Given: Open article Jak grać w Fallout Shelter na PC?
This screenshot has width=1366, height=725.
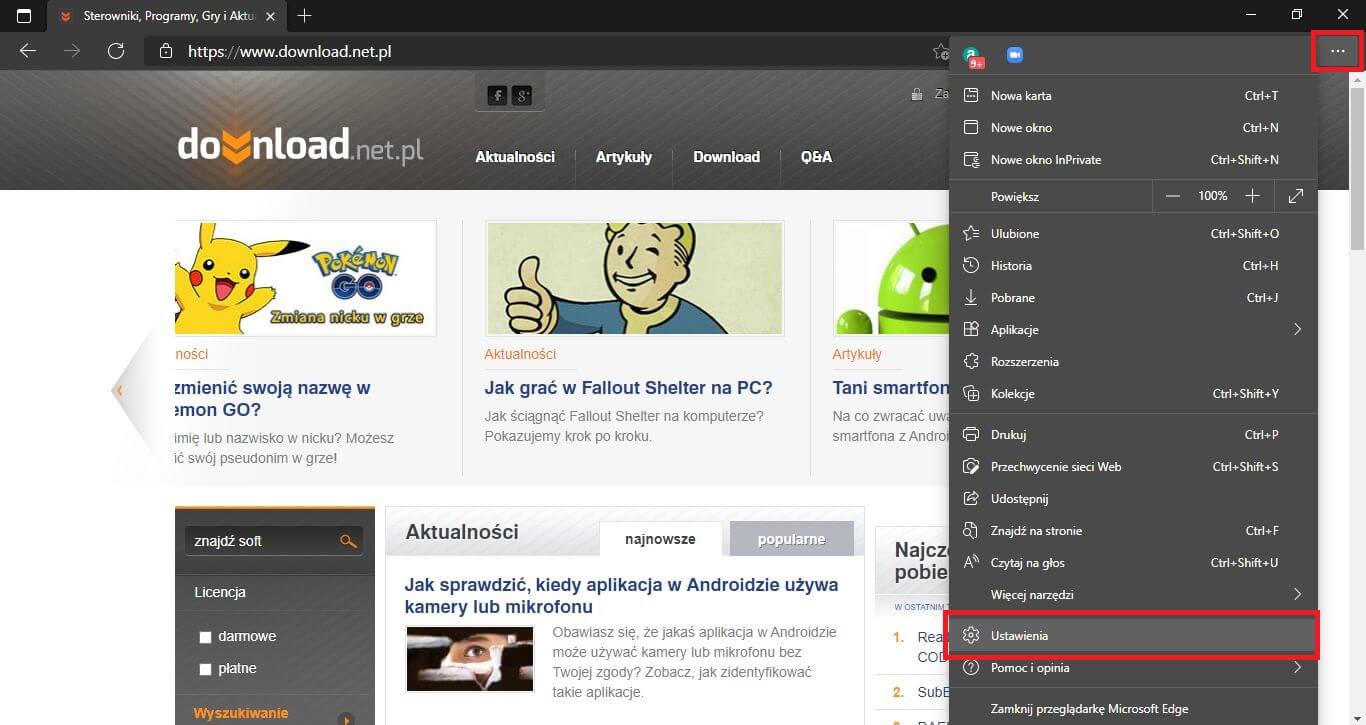Looking at the screenshot, I should click(628, 388).
